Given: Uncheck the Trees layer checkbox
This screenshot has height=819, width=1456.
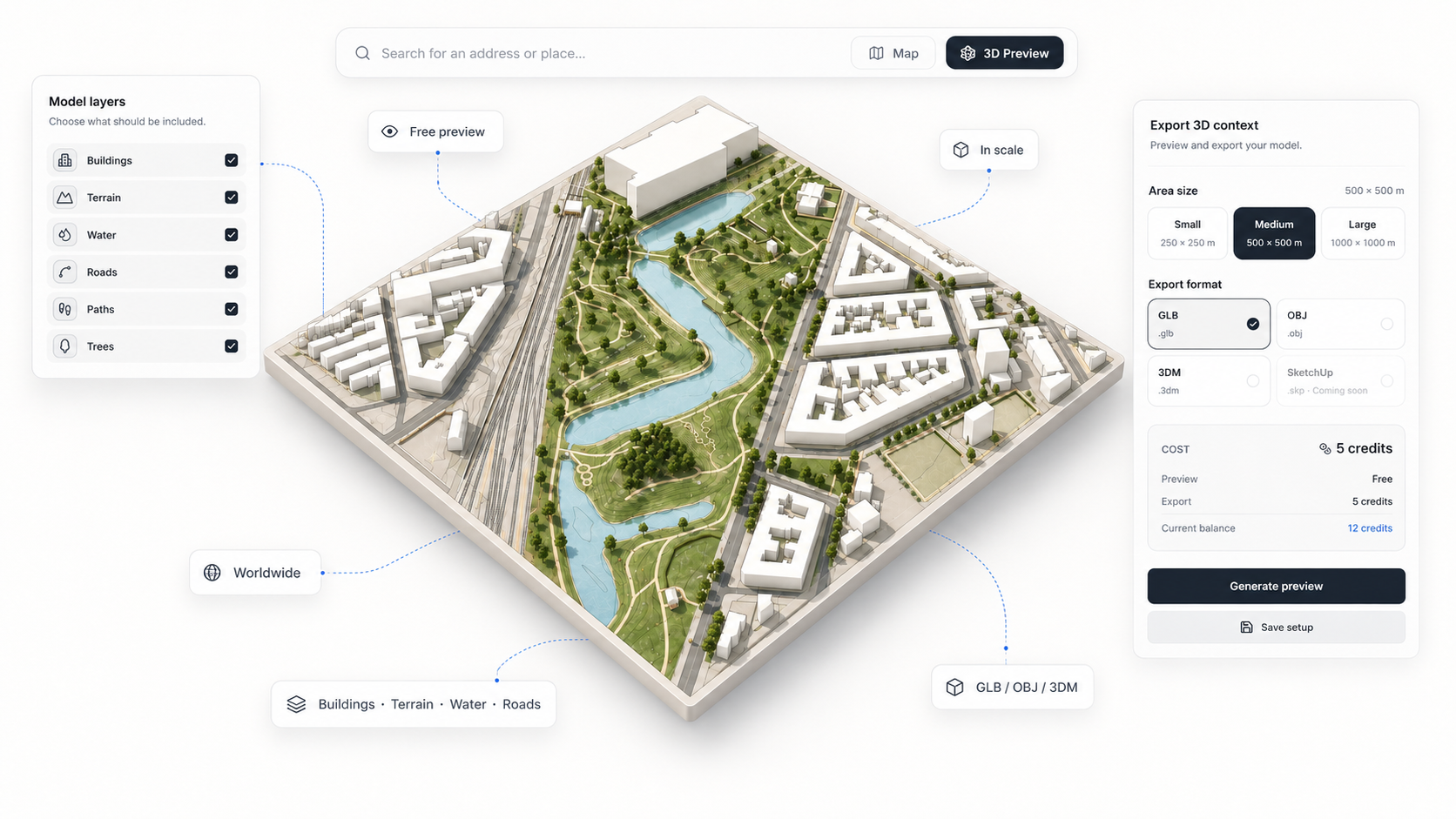Looking at the screenshot, I should (x=231, y=346).
